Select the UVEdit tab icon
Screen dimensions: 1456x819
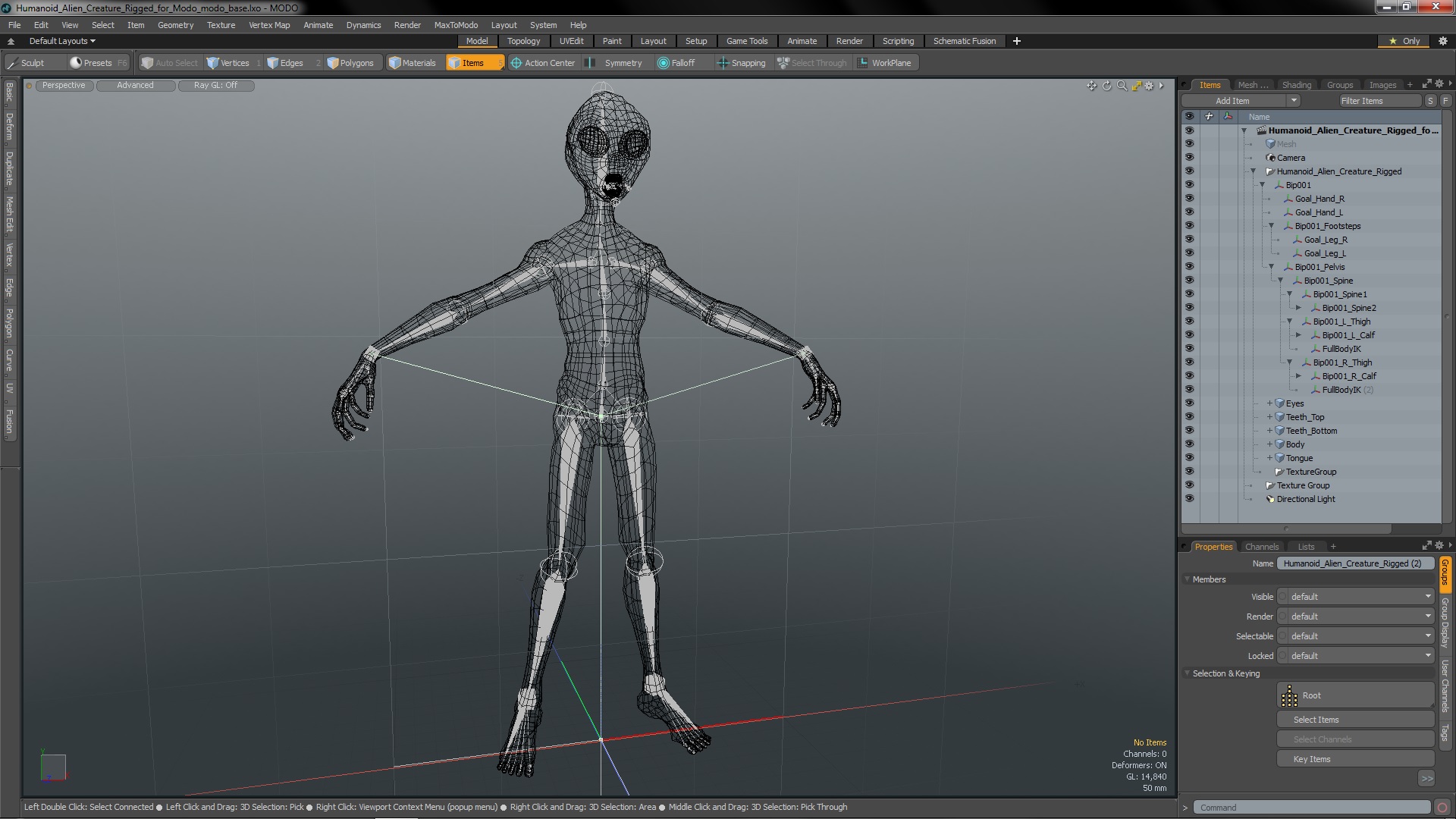(572, 41)
